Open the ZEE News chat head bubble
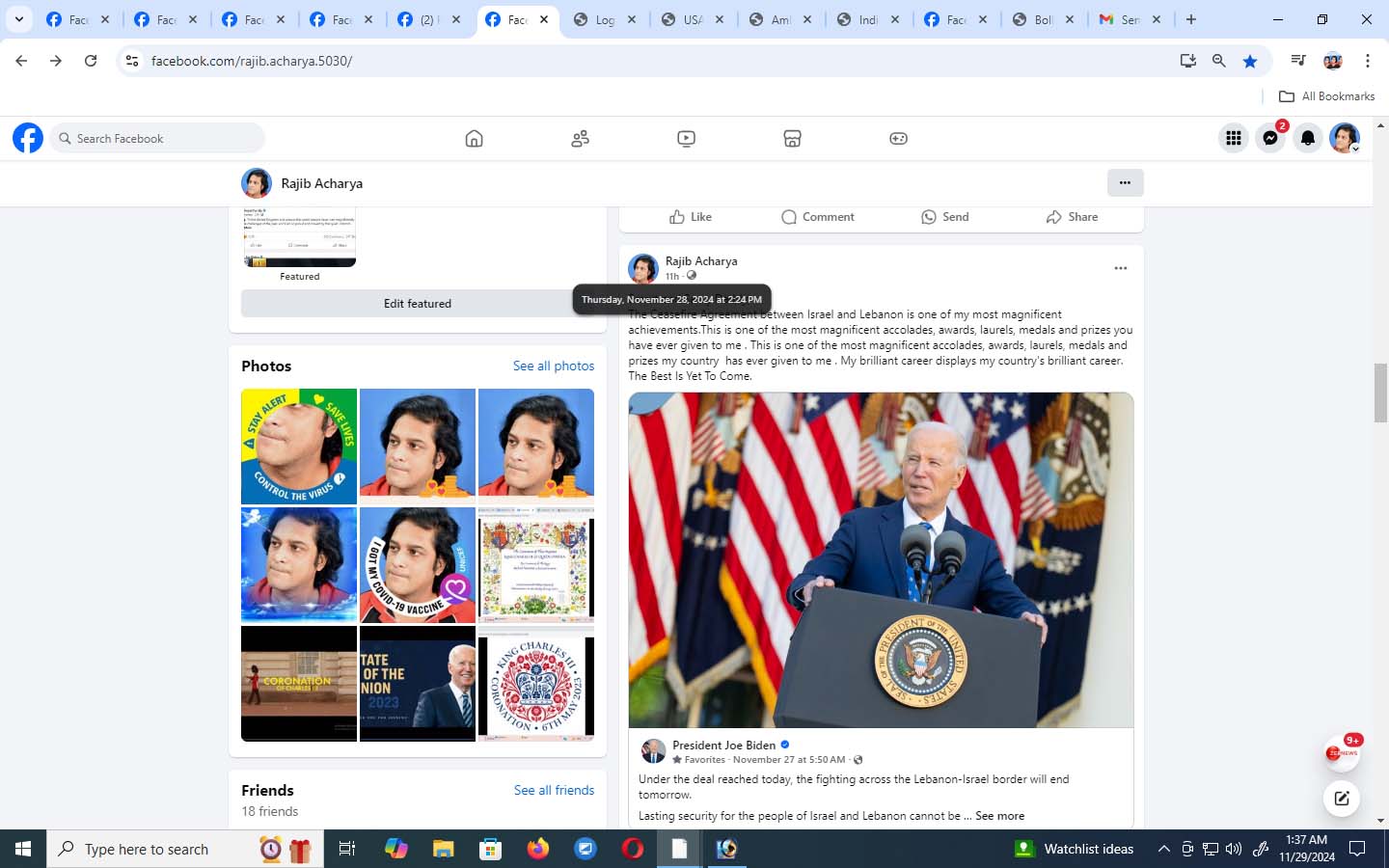 tap(1341, 753)
